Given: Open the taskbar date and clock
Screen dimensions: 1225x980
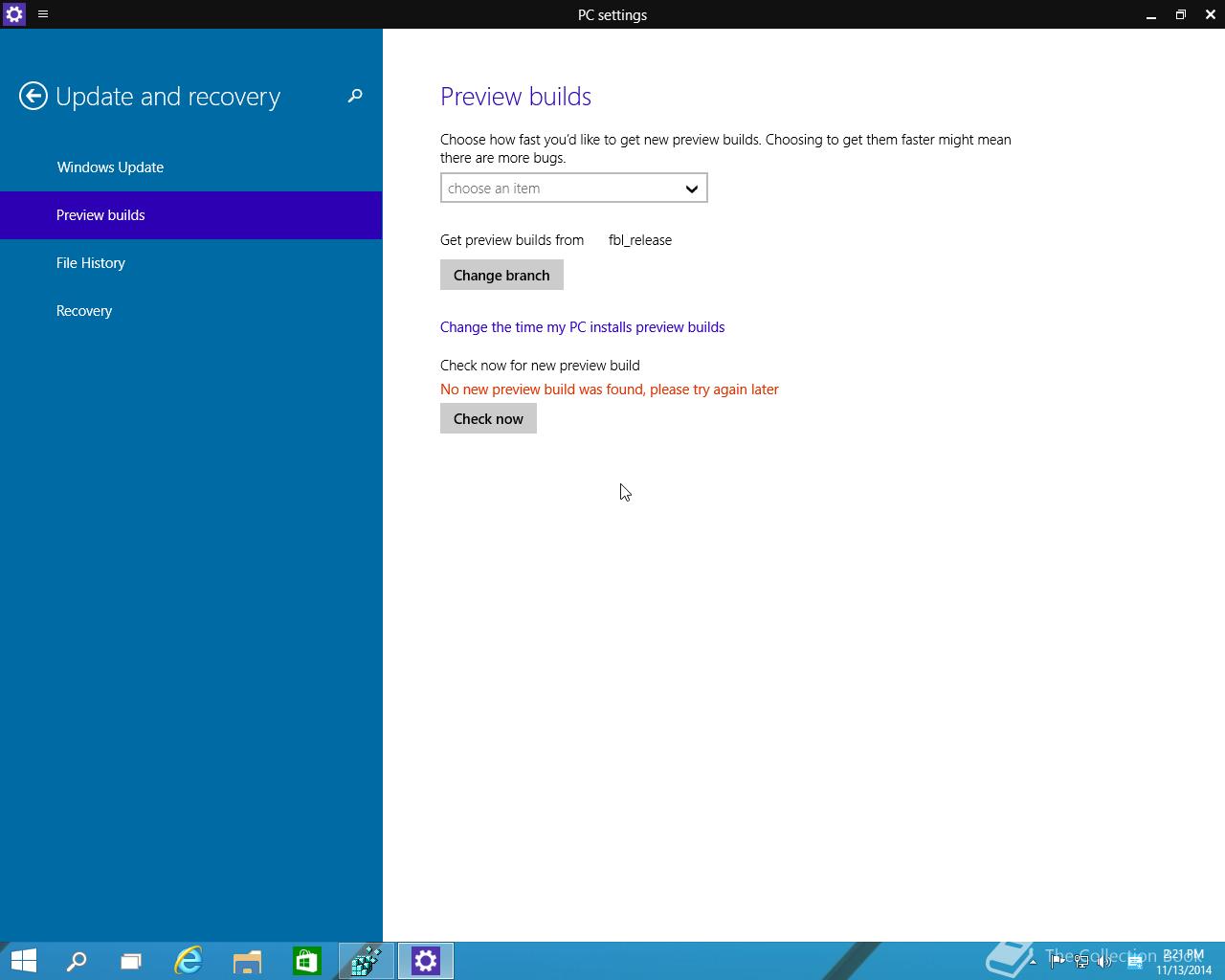Looking at the screenshot, I should pyautogui.click(x=1184, y=962).
